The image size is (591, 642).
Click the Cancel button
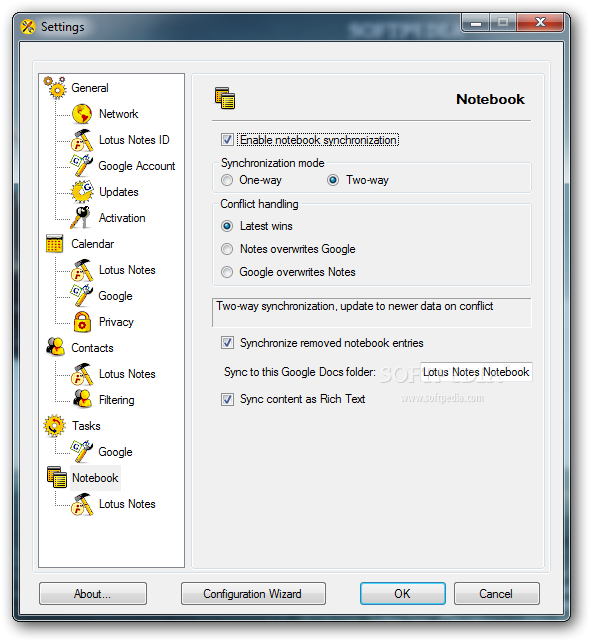(496, 594)
